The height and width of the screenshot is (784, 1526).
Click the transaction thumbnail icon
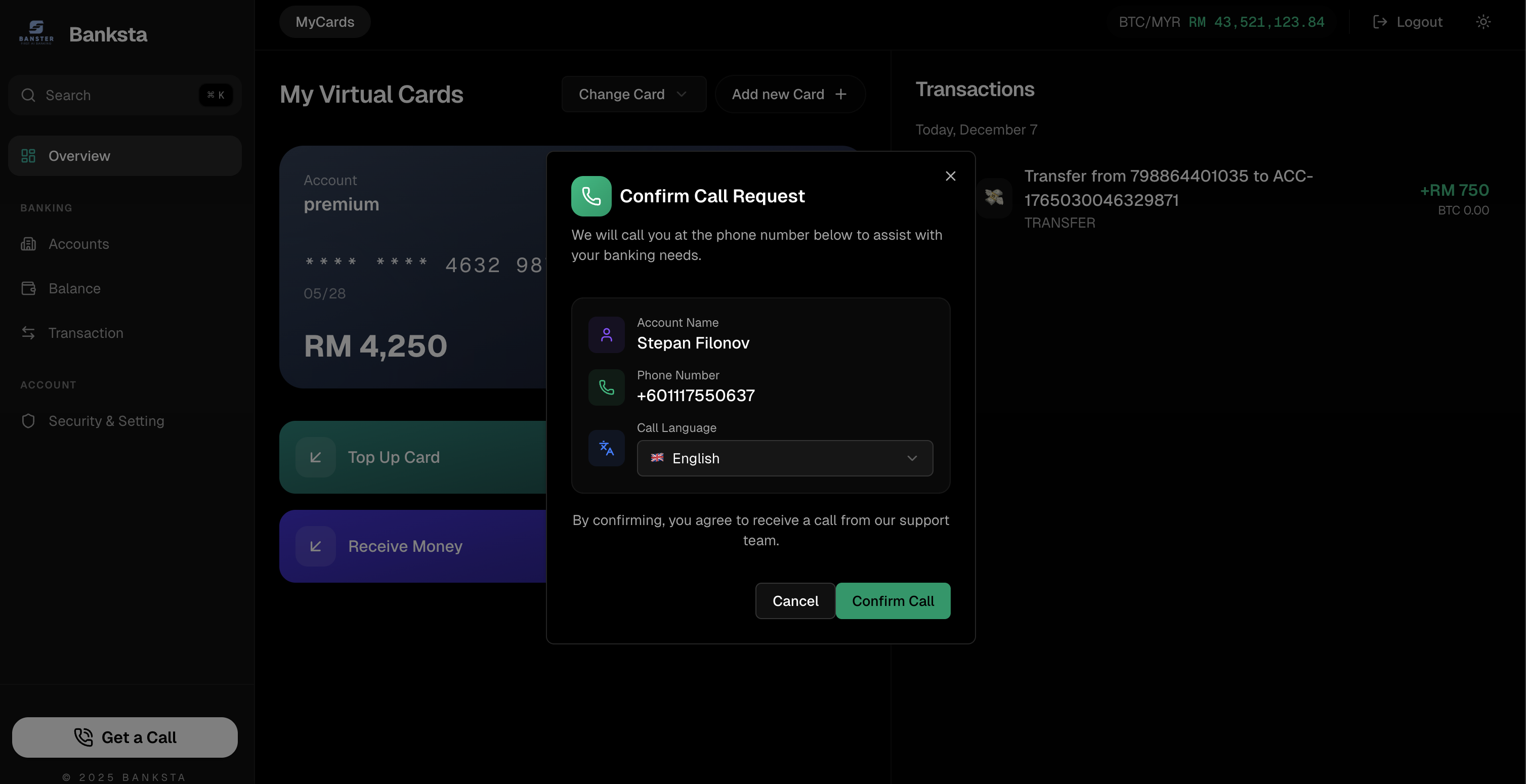(994, 197)
